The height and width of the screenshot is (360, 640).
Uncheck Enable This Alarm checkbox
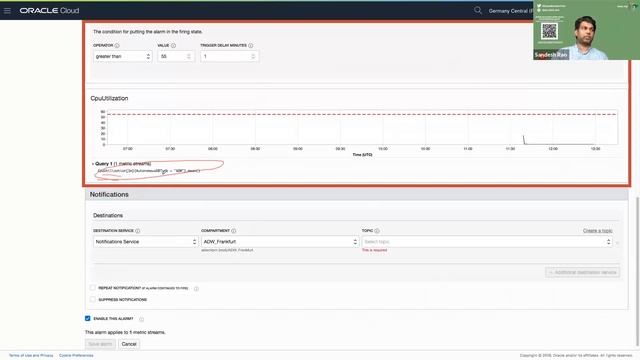pos(87,318)
